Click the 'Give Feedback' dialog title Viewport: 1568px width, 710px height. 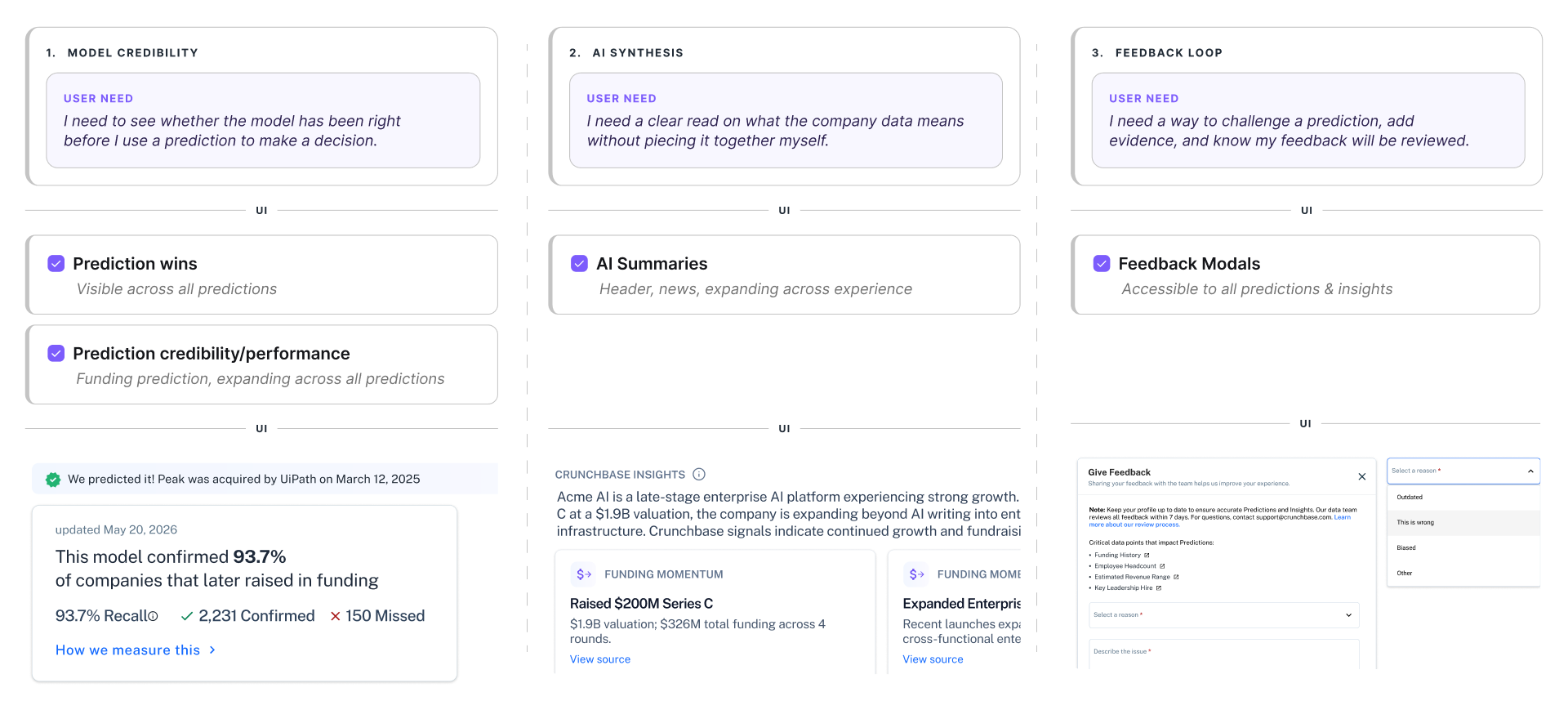pos(1119,472)
